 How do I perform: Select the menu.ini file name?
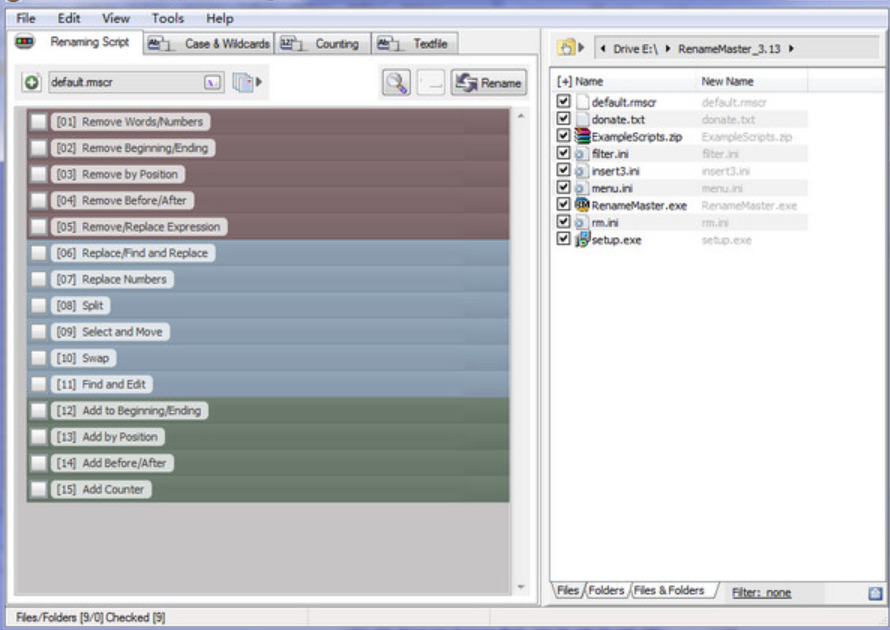tap(612, 188)
